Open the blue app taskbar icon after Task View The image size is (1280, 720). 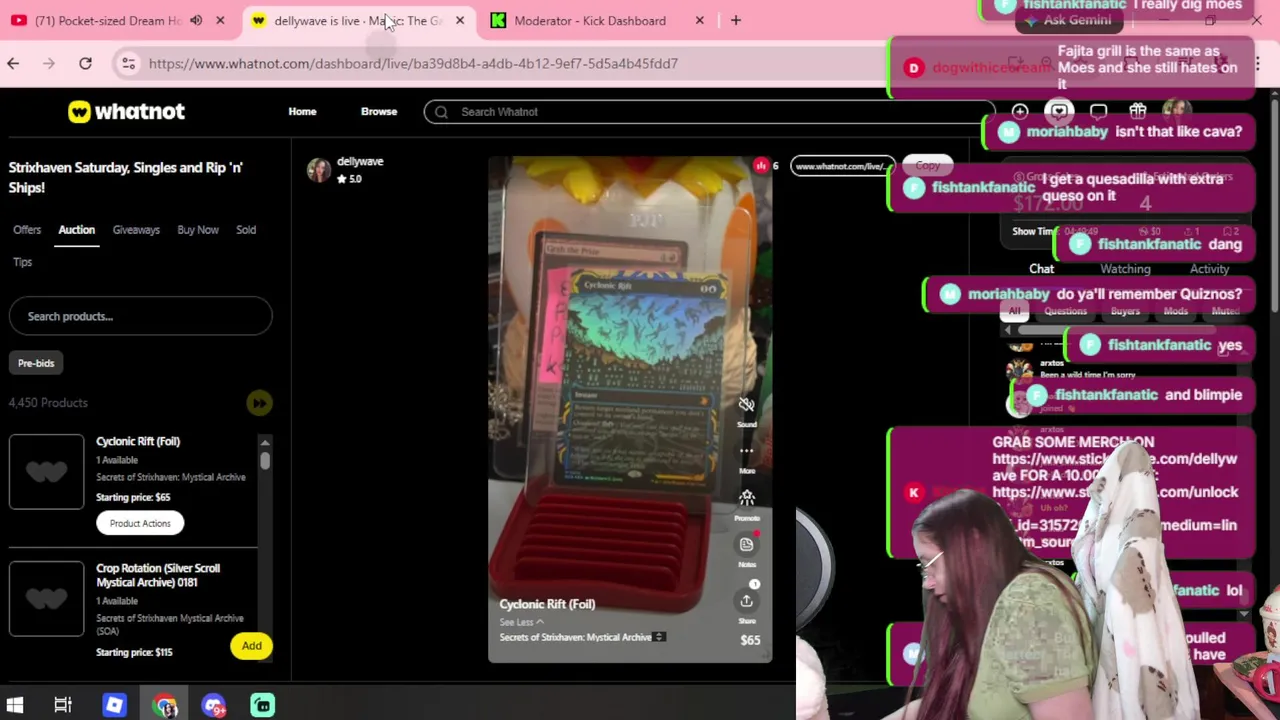[x=114, y=705]
